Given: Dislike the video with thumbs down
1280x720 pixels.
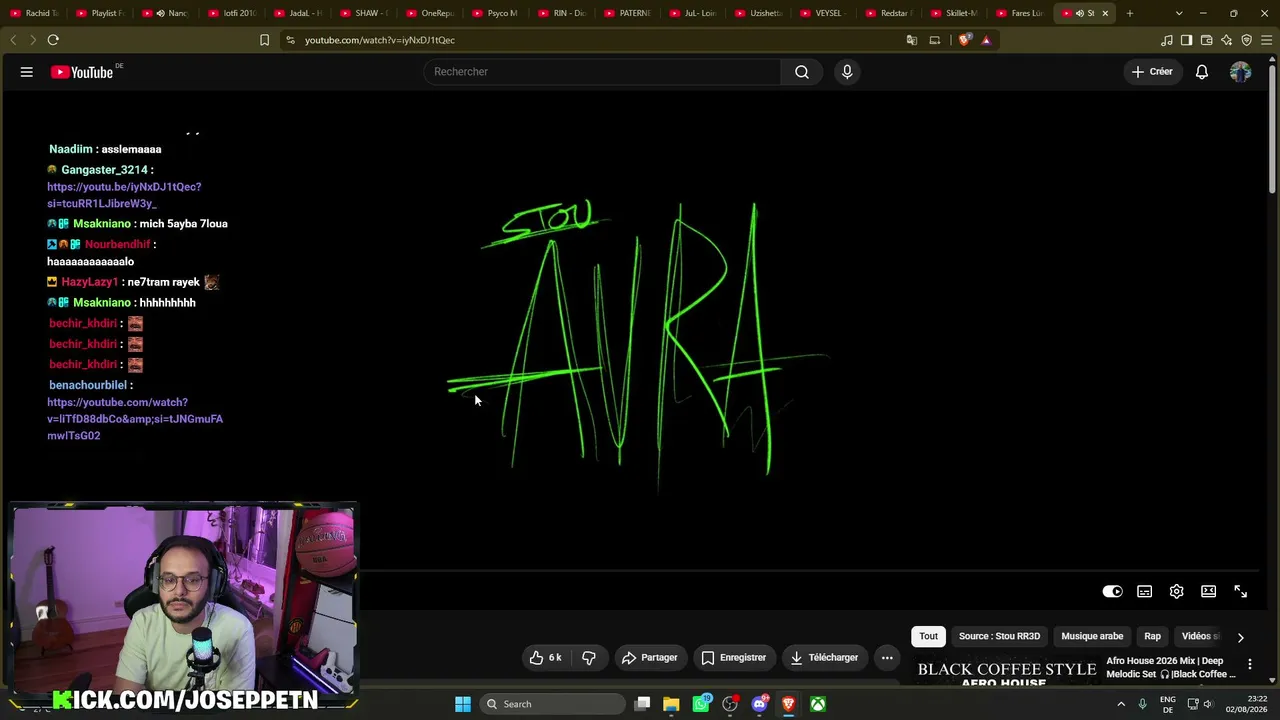Looking at the screenshot, I should pyautogui.click(x=589, y=658).
